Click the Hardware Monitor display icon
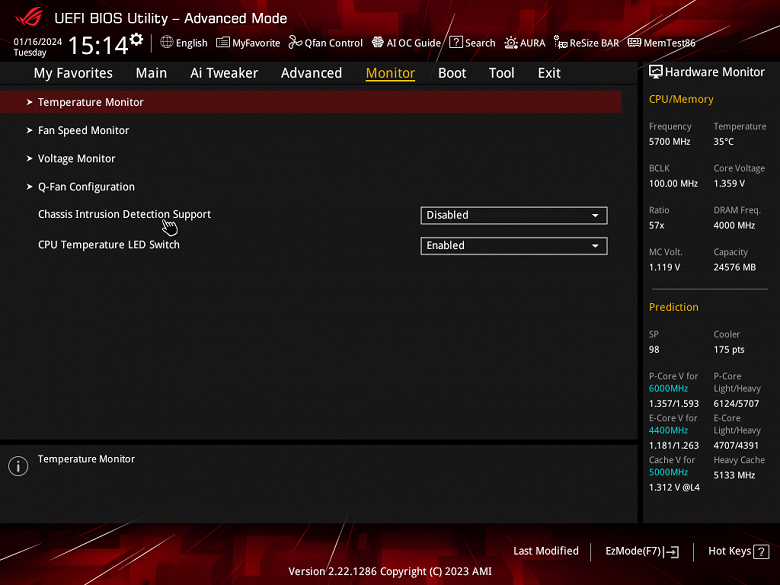 click(656, 72)
